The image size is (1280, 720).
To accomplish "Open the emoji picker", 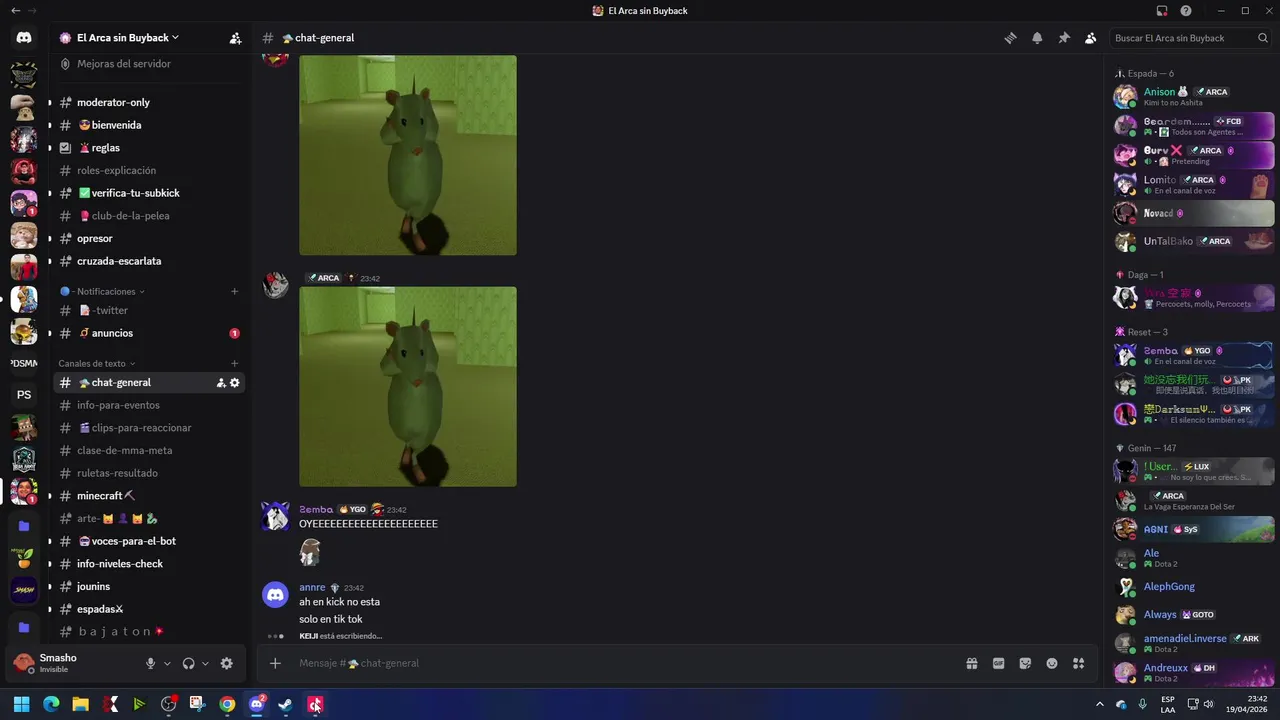I will pyautogui.click(x=1052, y=663).
